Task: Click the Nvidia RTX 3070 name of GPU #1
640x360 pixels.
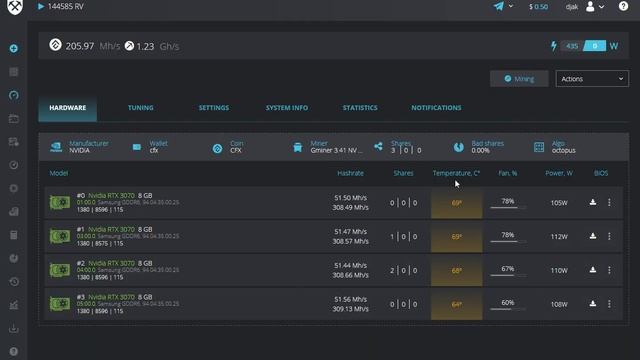Action: (111, 229)
